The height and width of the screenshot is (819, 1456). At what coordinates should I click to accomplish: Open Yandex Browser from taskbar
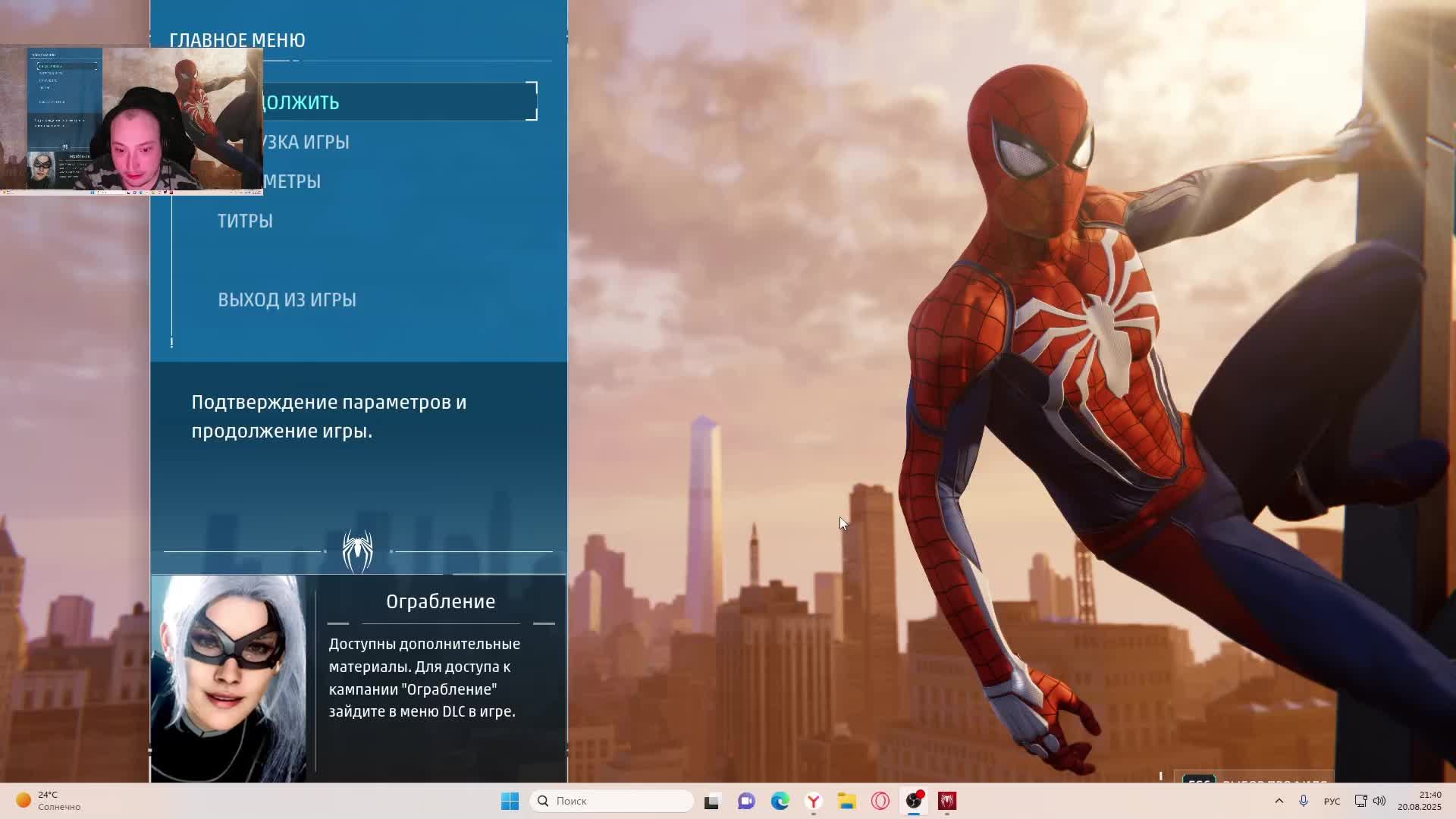(814, 801)
